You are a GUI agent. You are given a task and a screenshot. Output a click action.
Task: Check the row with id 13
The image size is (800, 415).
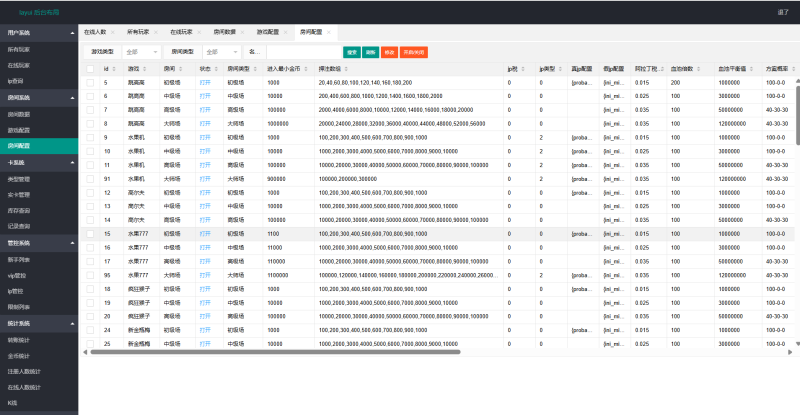point(90,207)
